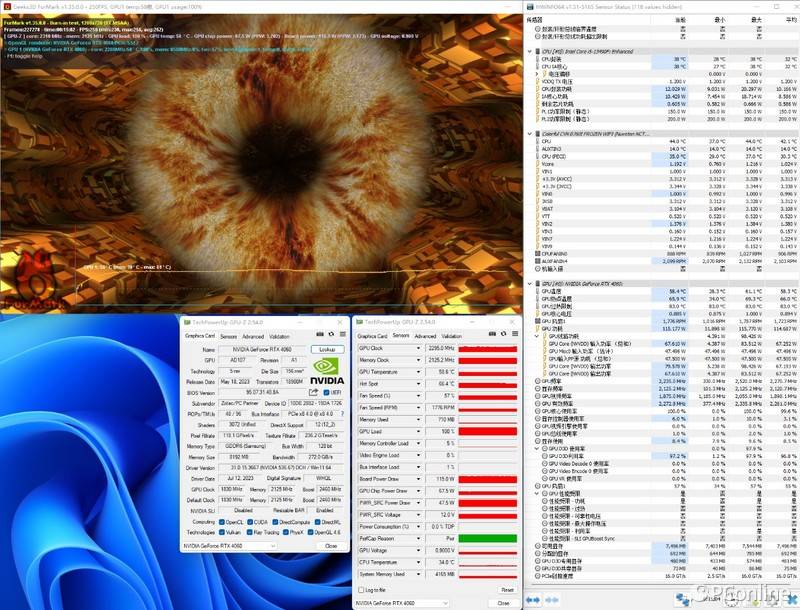Open the hamburger menu in GPU-Z Graphics Card window

coord(343,335)
